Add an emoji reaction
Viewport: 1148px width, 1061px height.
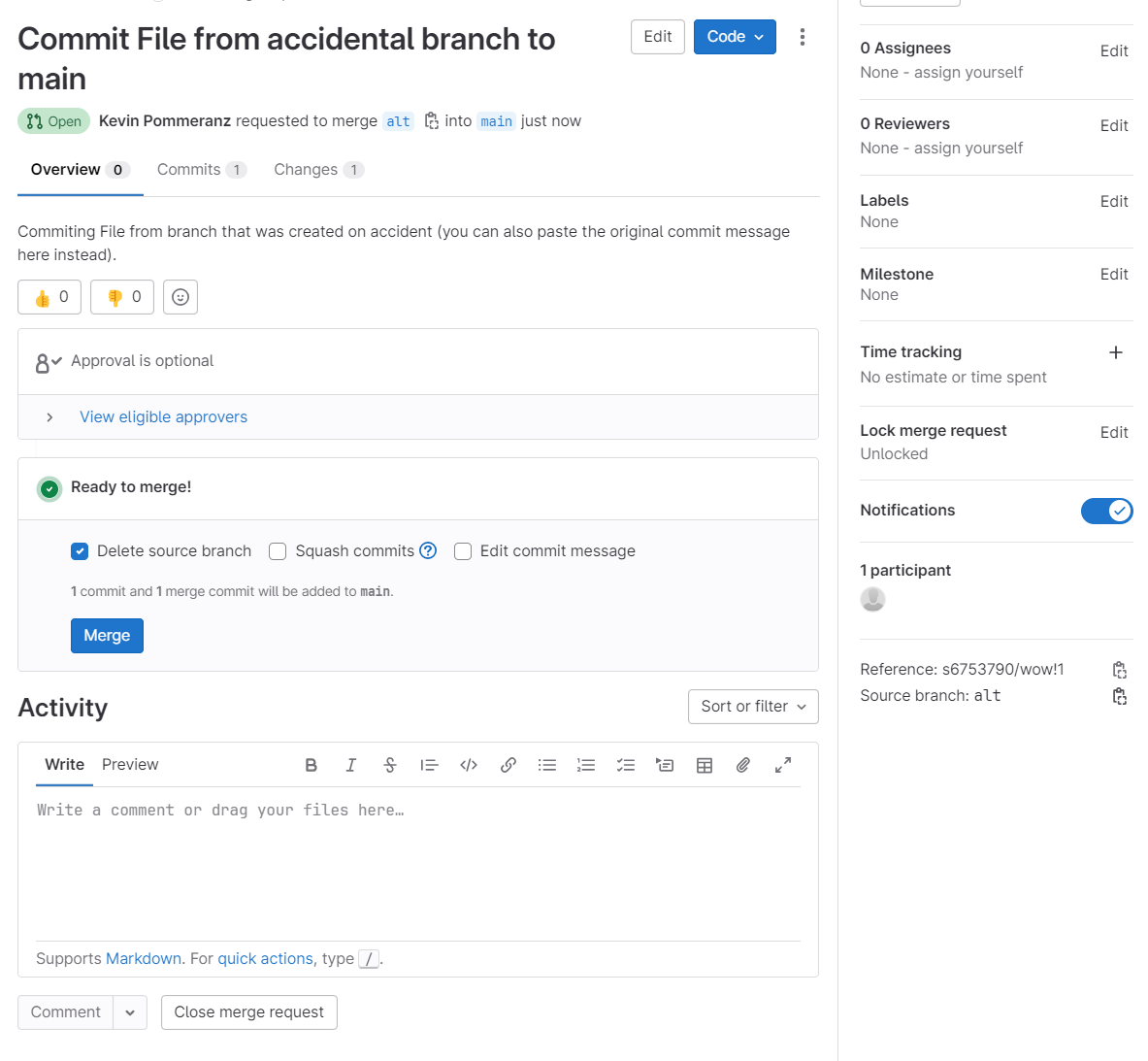(180, 297)
